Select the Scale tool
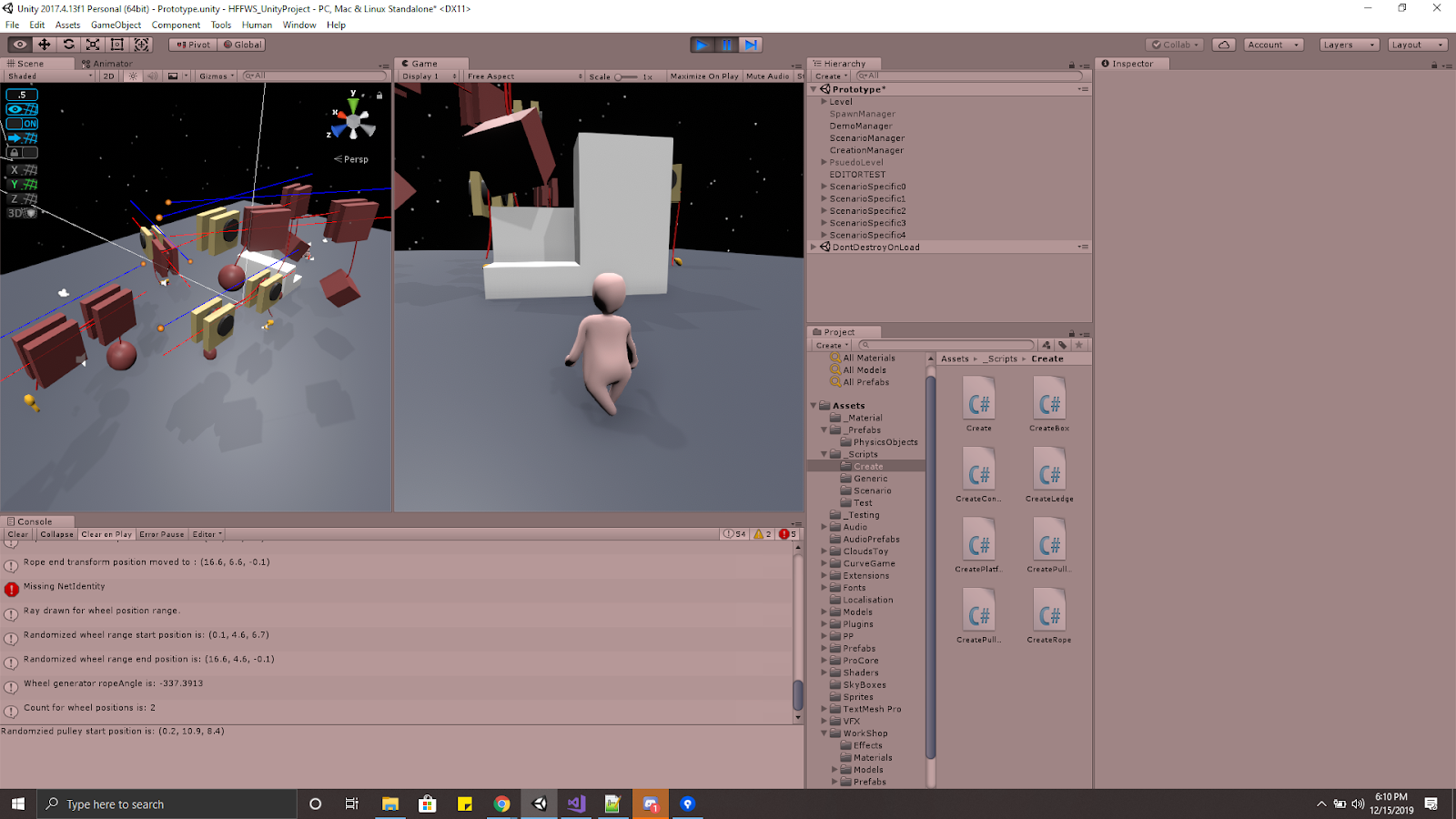This screenshot has width=1456, height=819. pyautogui.click(x=93, y=44)
